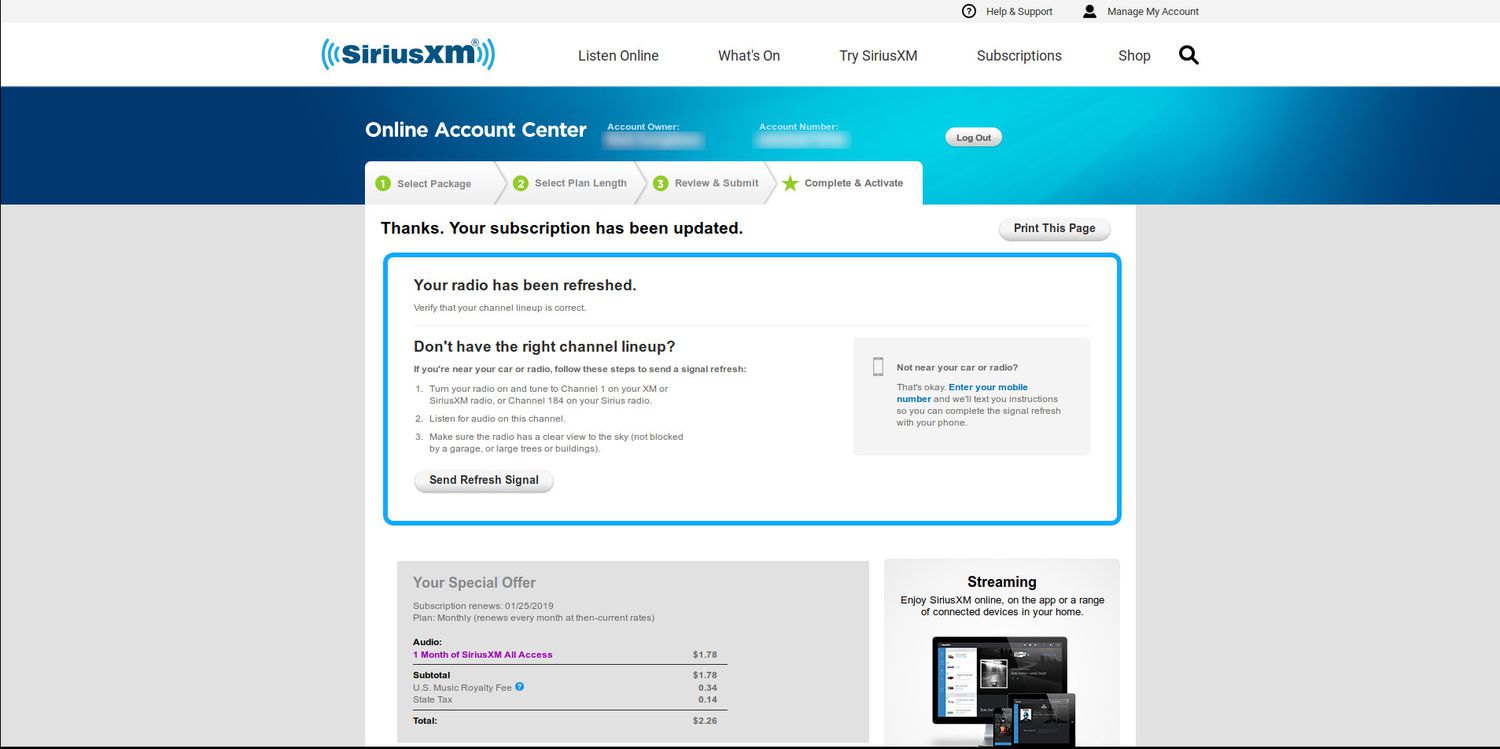Open the Shop menu
The image size is (1500, 749).
point(1134,56)
